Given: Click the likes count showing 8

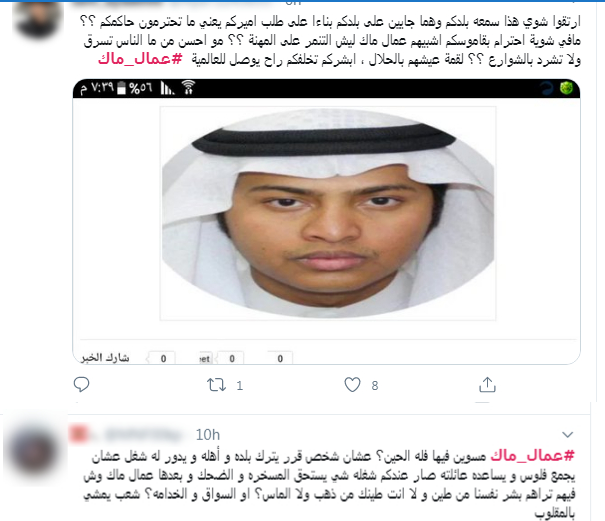Looking at the screenshot, I should (x=375, y=386).
